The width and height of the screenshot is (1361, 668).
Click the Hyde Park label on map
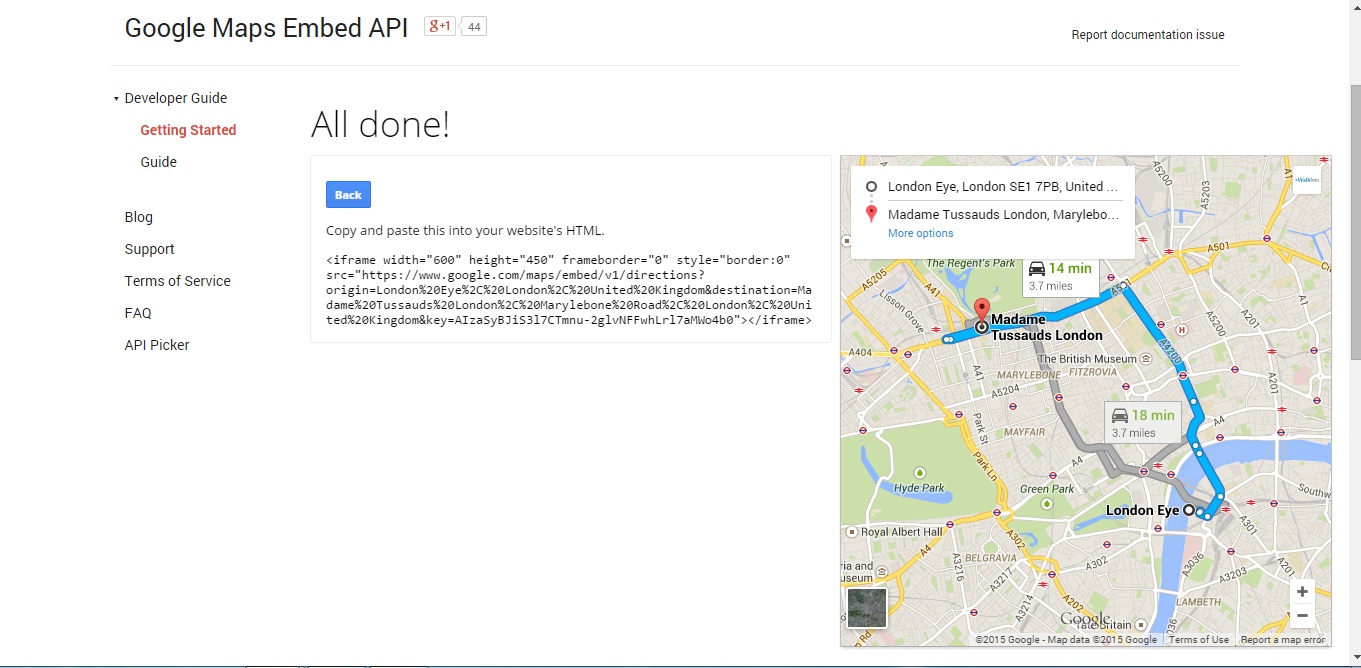(919, 488)
